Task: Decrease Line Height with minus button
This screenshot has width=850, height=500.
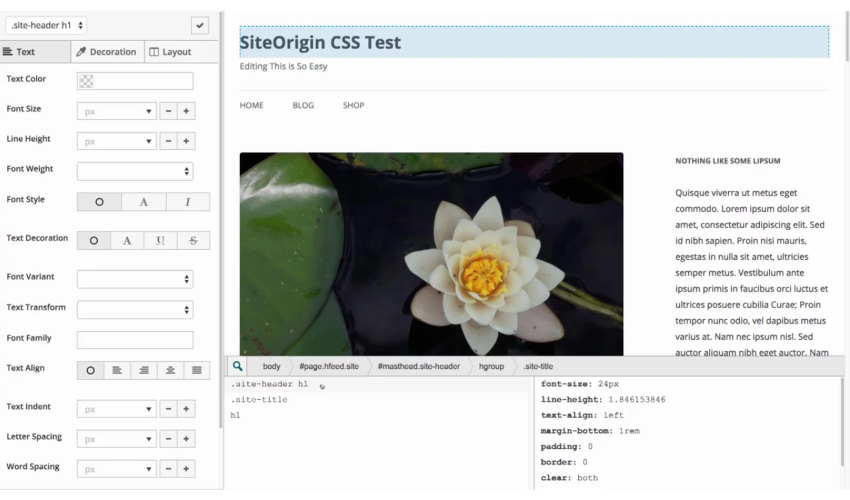Action: (169, 141)
